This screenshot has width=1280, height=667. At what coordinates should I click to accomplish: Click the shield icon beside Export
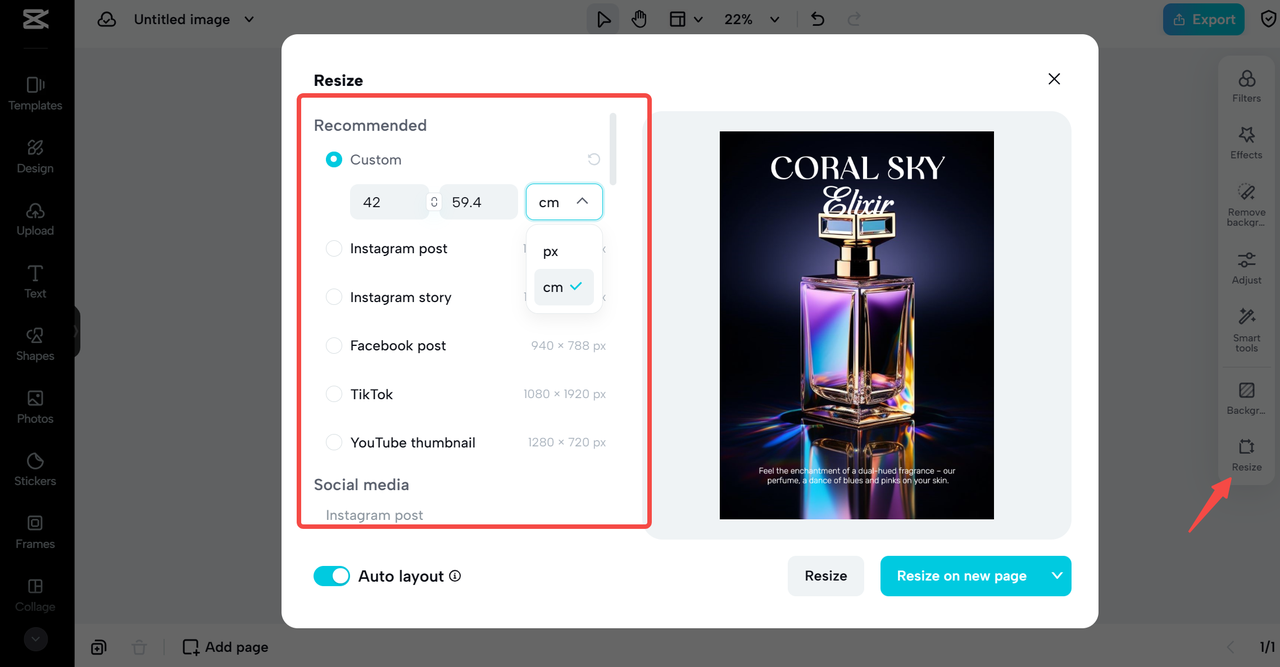(1268, 19)
